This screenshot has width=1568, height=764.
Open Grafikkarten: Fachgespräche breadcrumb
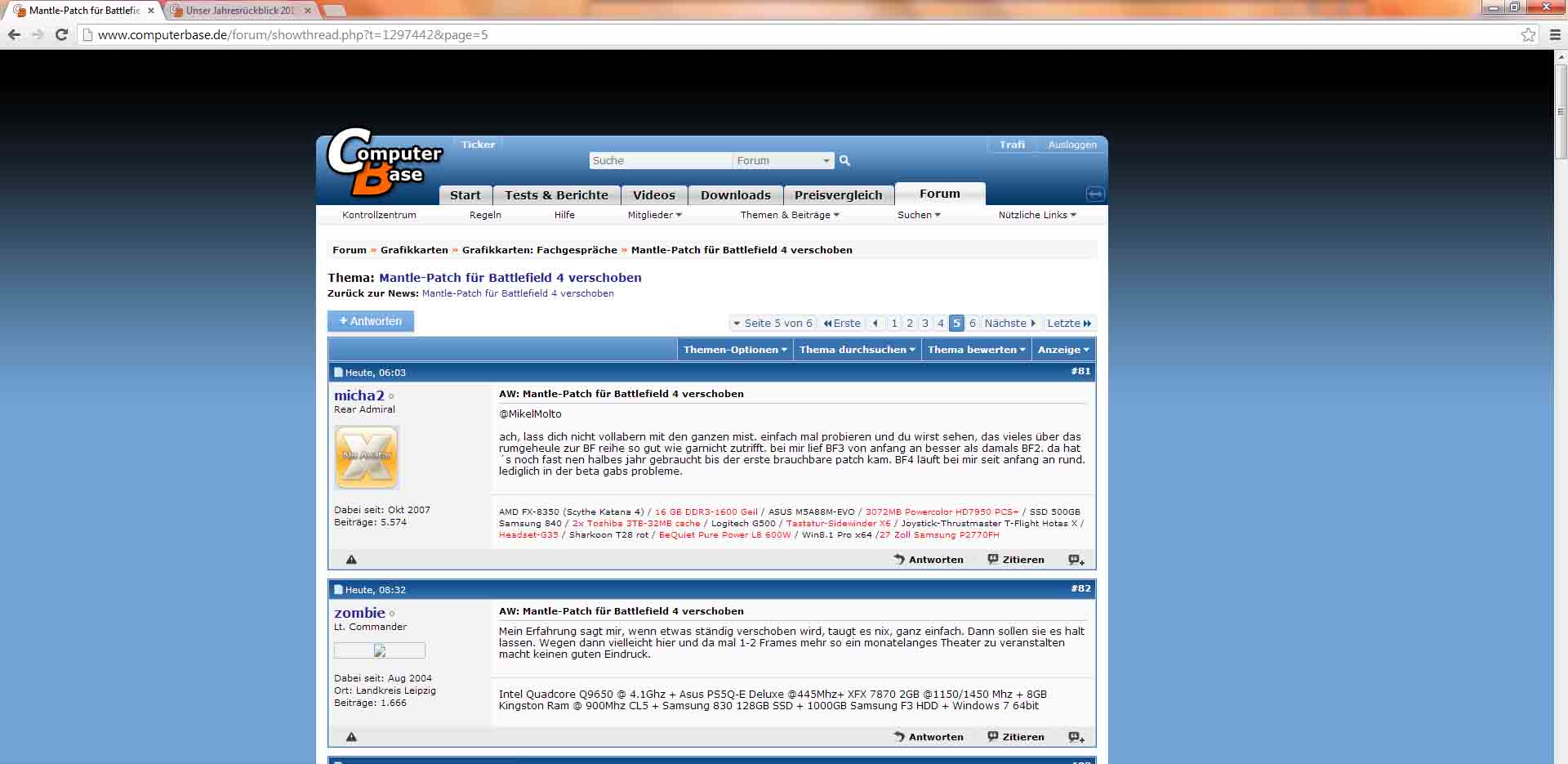(540, 250)
